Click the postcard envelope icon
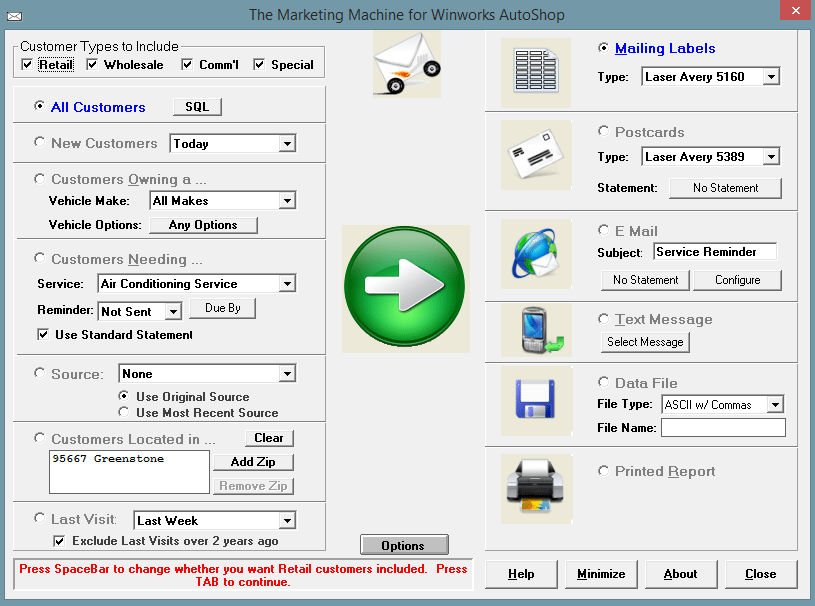 click(535, 156)
